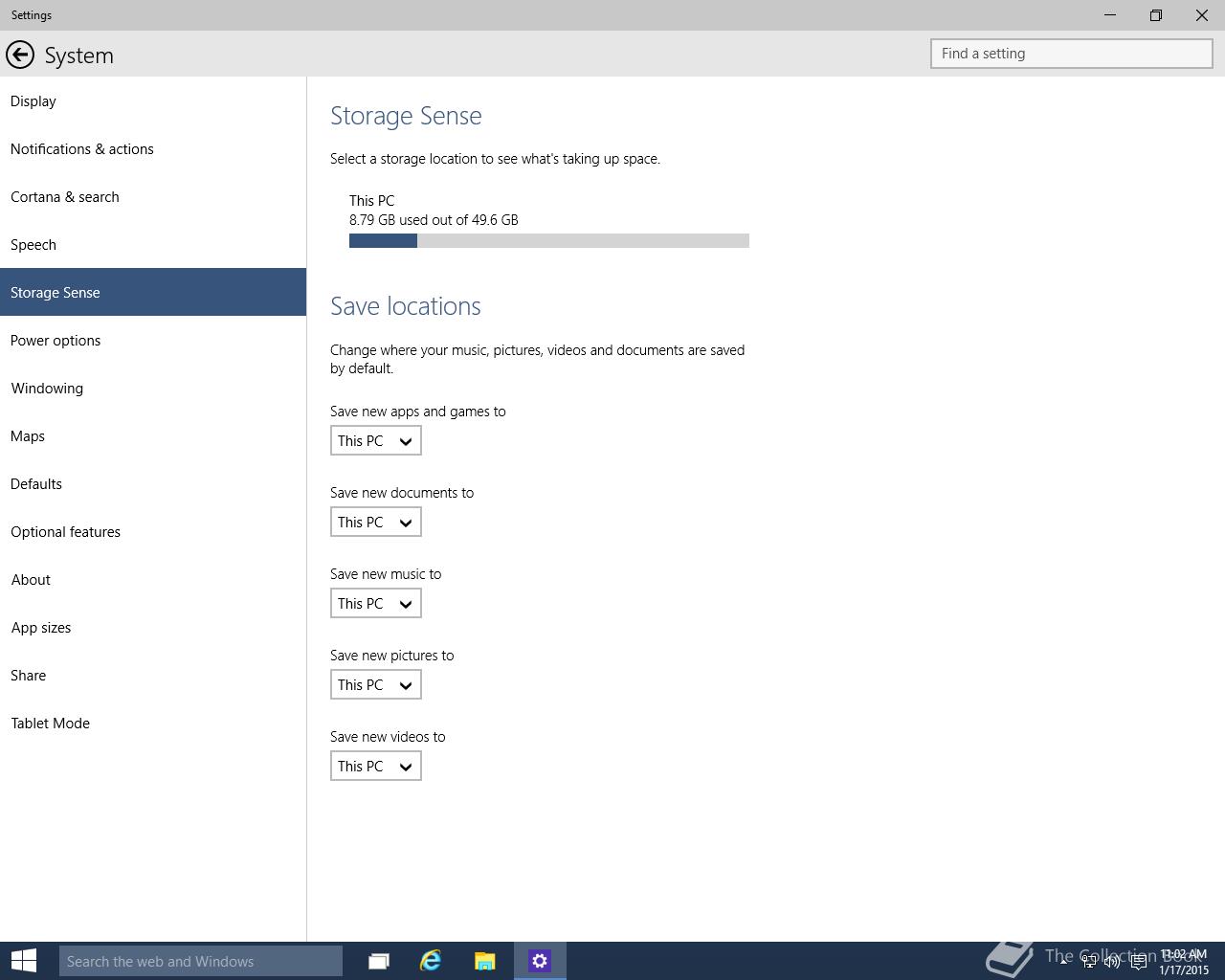Open the Save new pictures dropdown
Image resolution: width=1225 pixels, height=980 pixels.
(x=376, y=685)
